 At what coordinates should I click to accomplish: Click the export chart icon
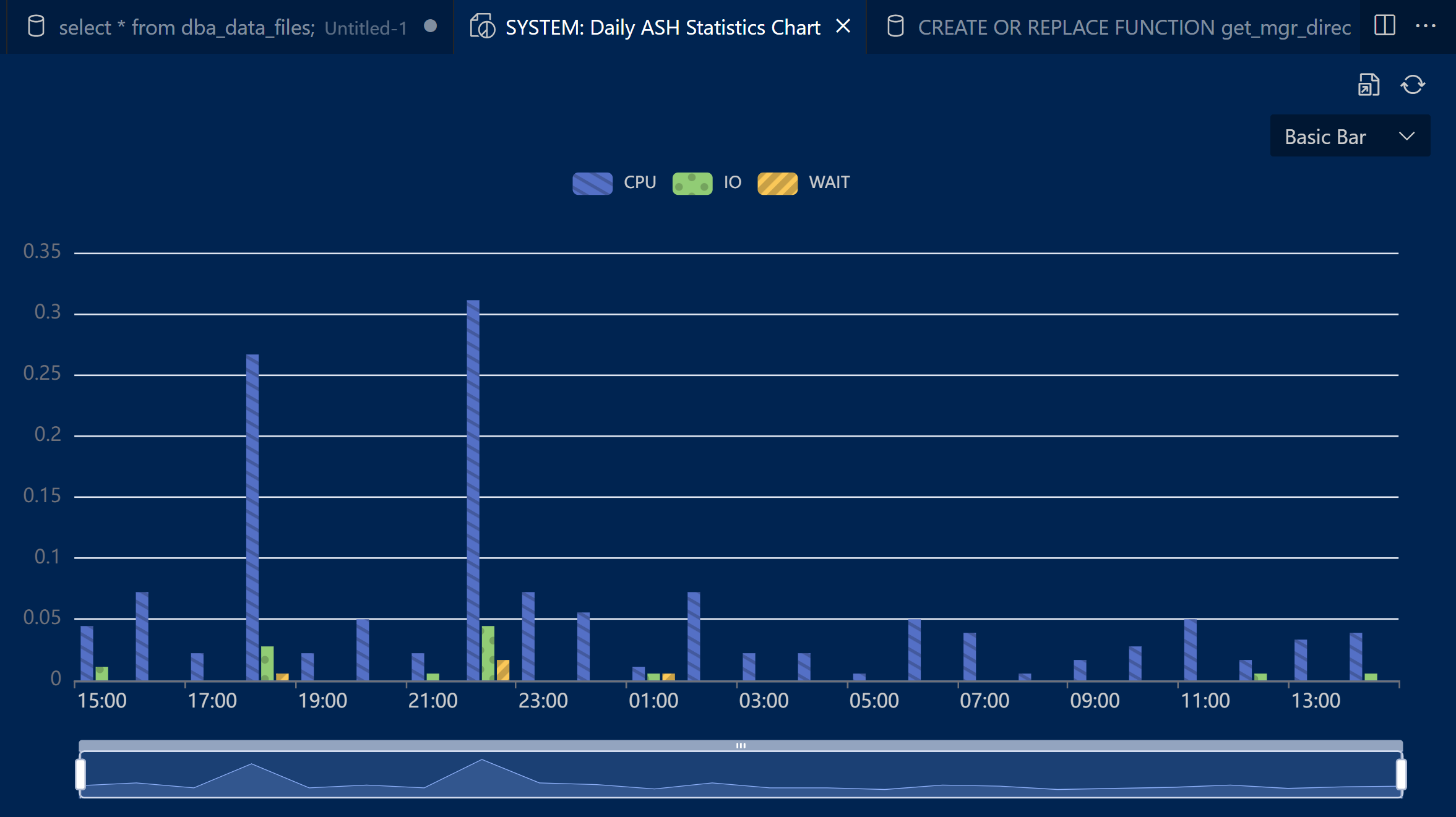[x=1368, y=85]
